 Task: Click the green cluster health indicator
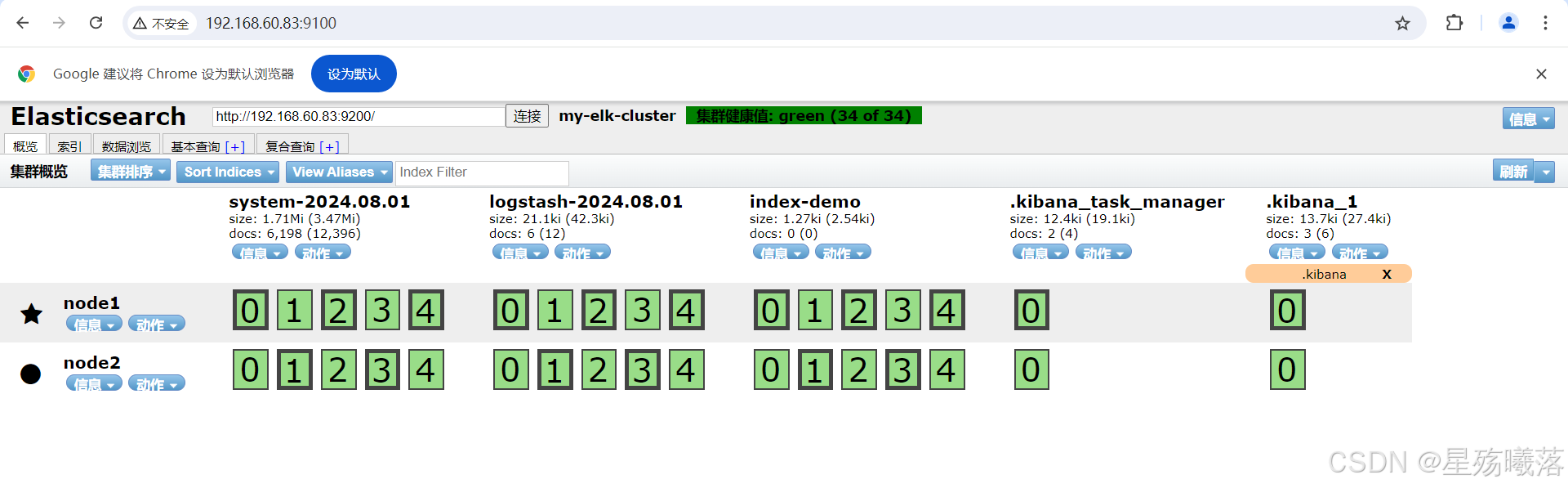(x=804, y=115)
